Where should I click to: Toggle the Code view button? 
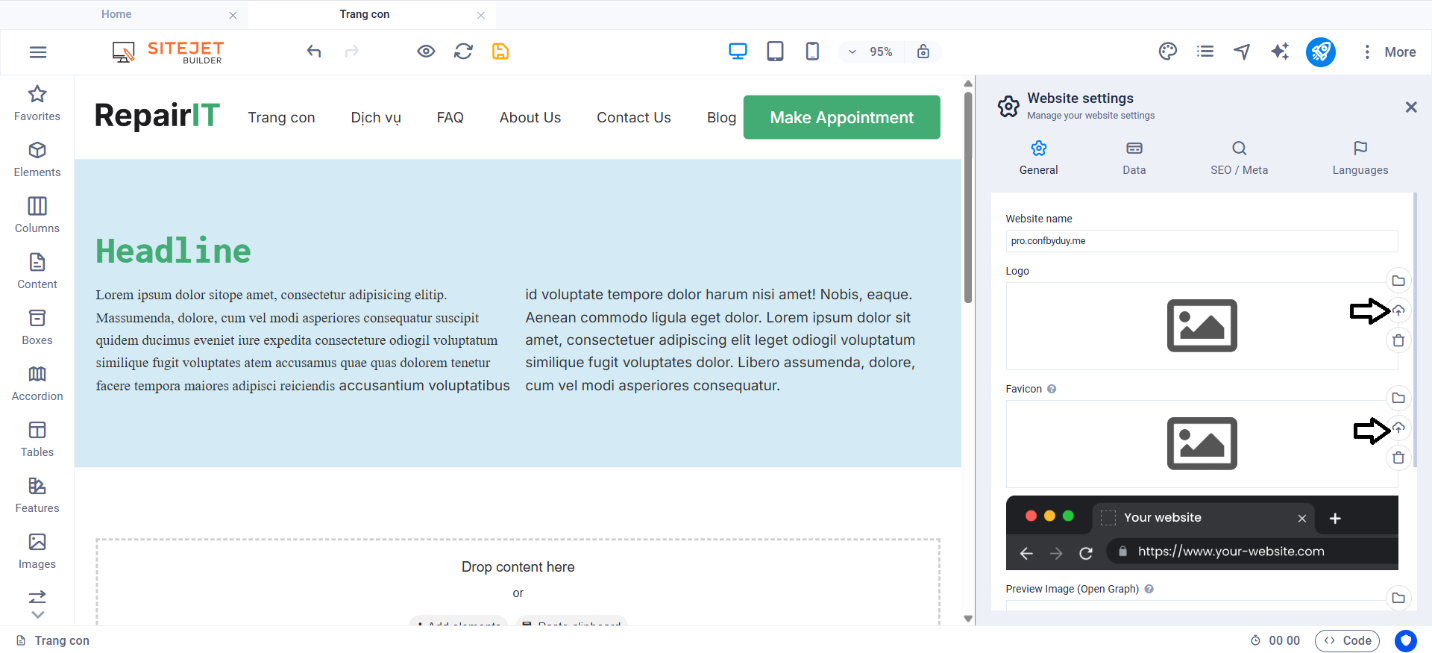click(1347, 641)
